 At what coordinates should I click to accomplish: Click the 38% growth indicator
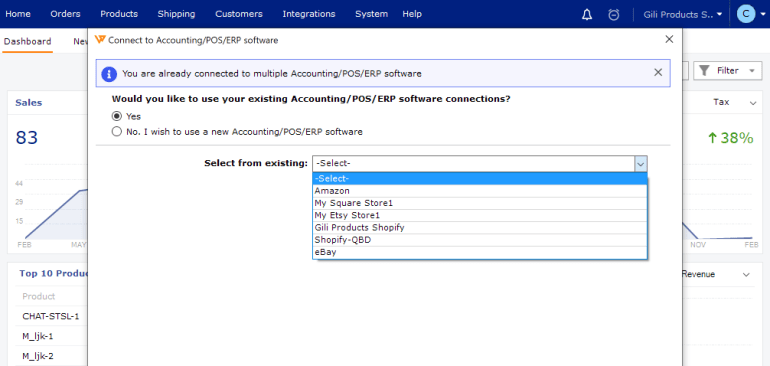730,138
